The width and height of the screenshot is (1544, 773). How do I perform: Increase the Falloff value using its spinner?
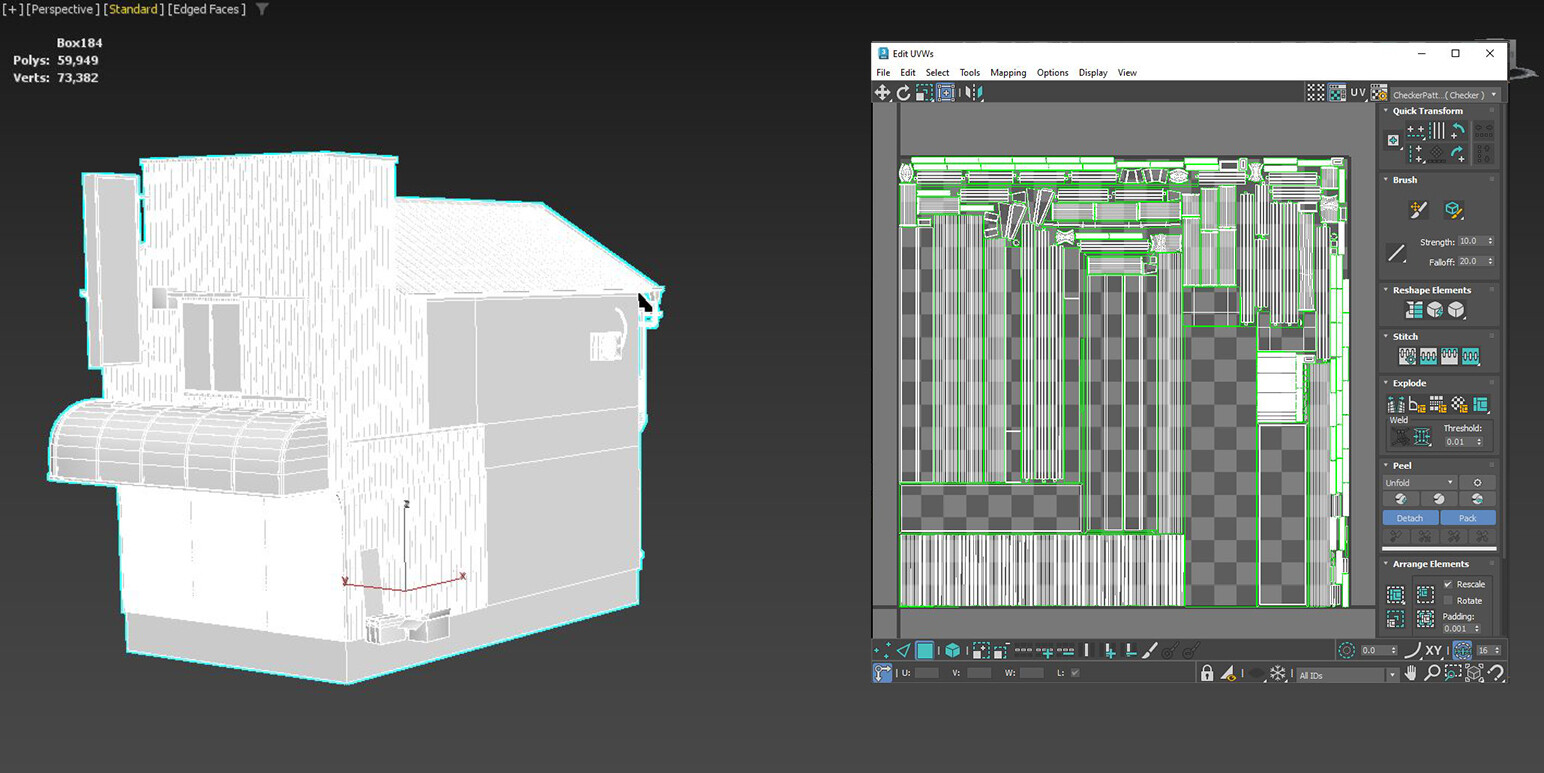[x=1490, y=258]
